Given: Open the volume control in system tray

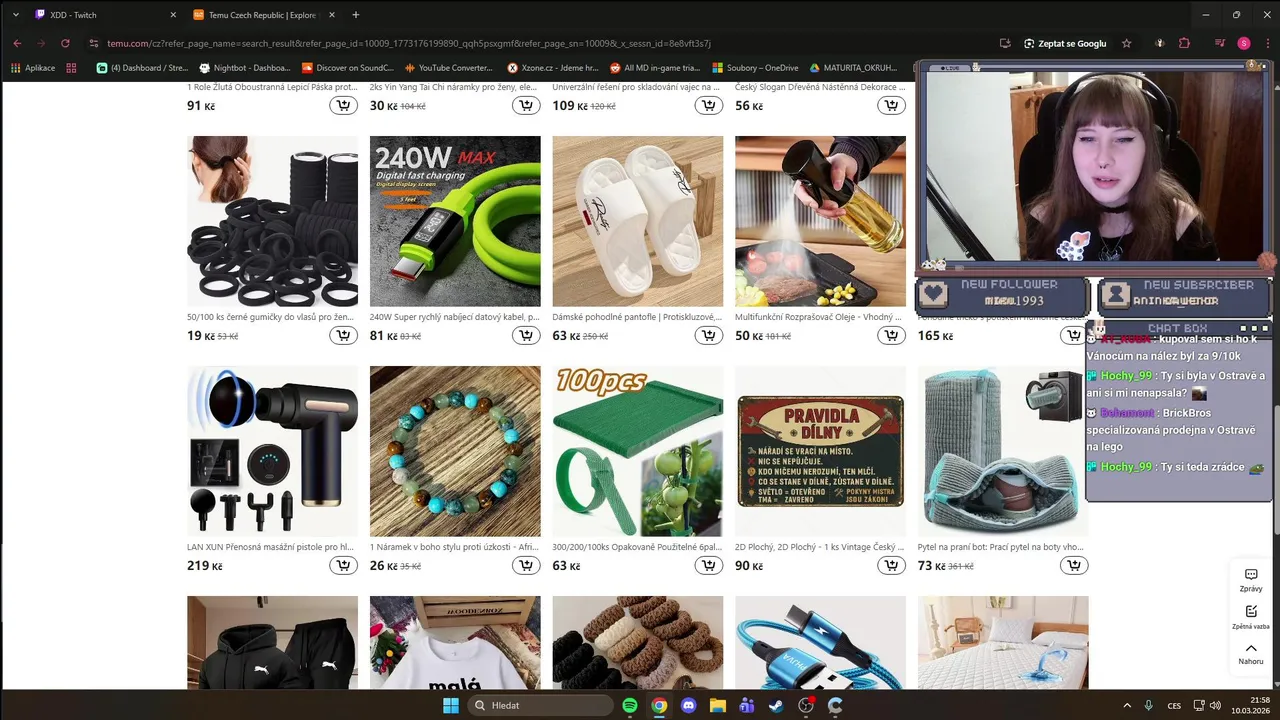Looking at the screenshot, I should (1215, 705).
